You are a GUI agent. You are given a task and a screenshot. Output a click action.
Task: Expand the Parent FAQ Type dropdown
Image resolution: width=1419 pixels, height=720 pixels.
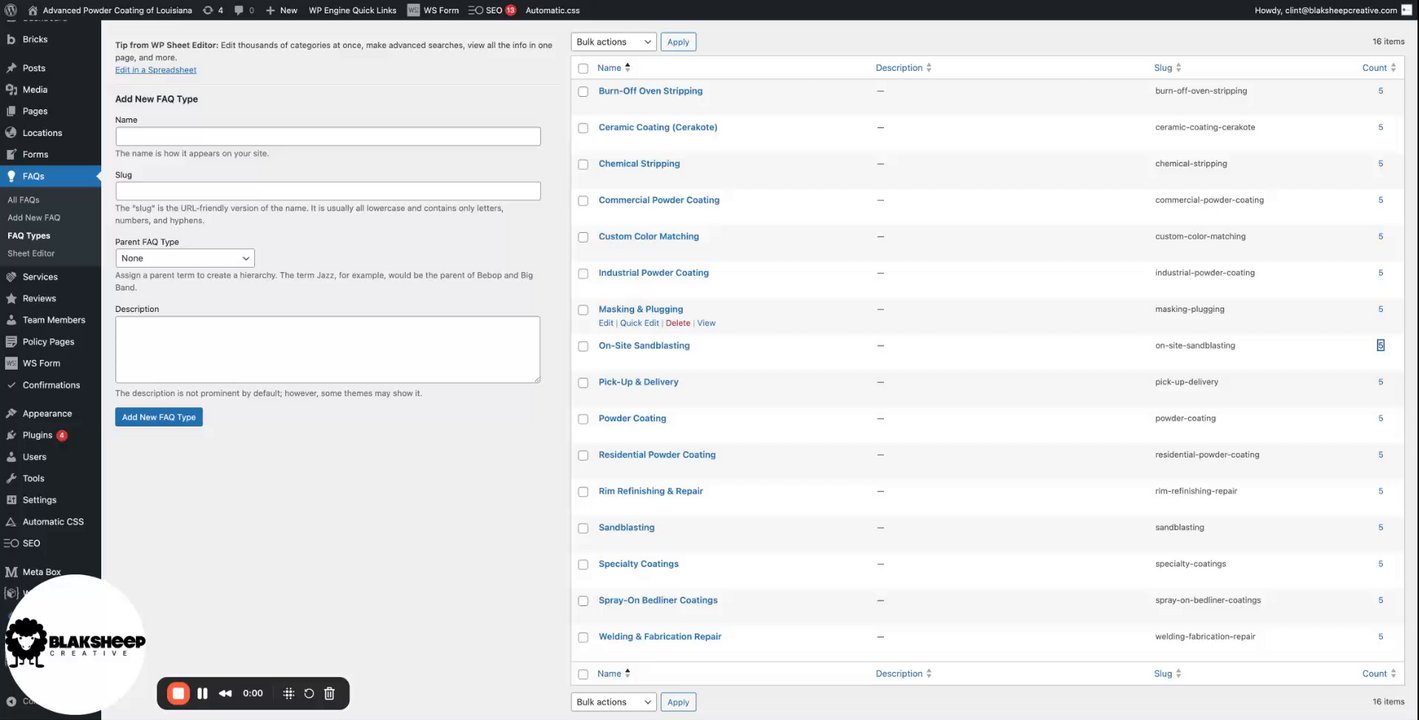coord(185,258)
